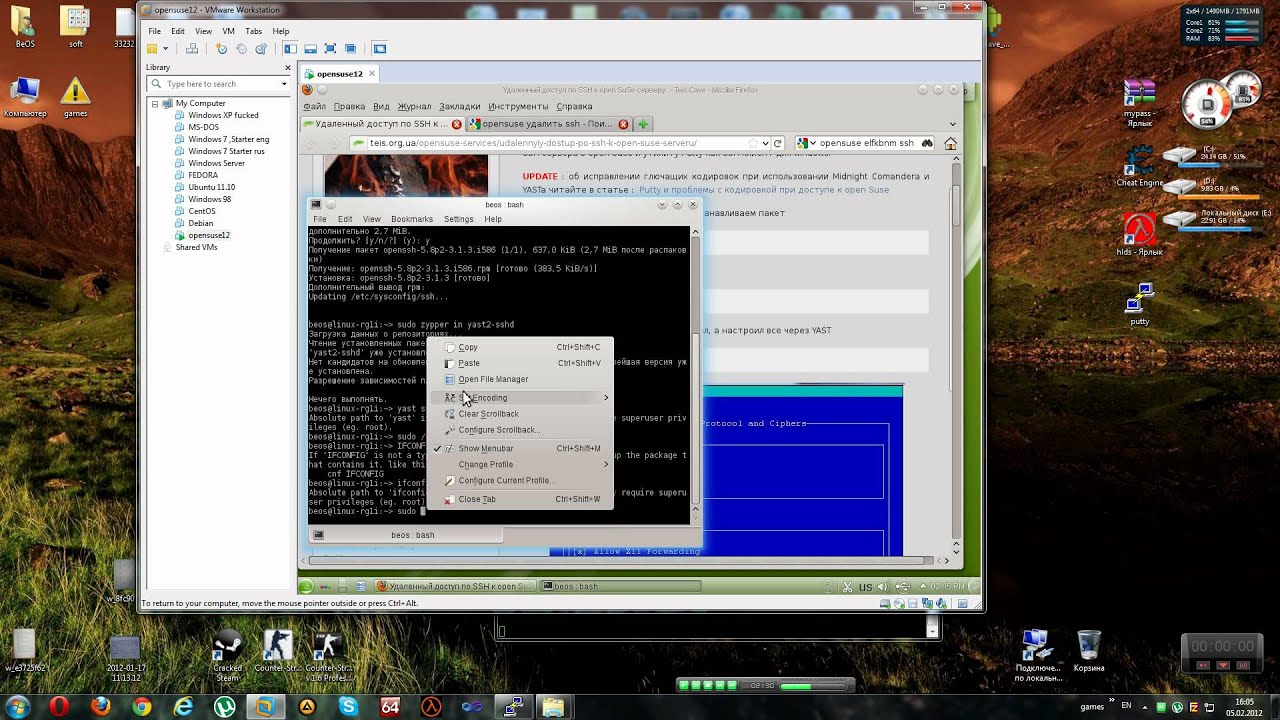Open a new Firefox tab plus button

(643, 124)
